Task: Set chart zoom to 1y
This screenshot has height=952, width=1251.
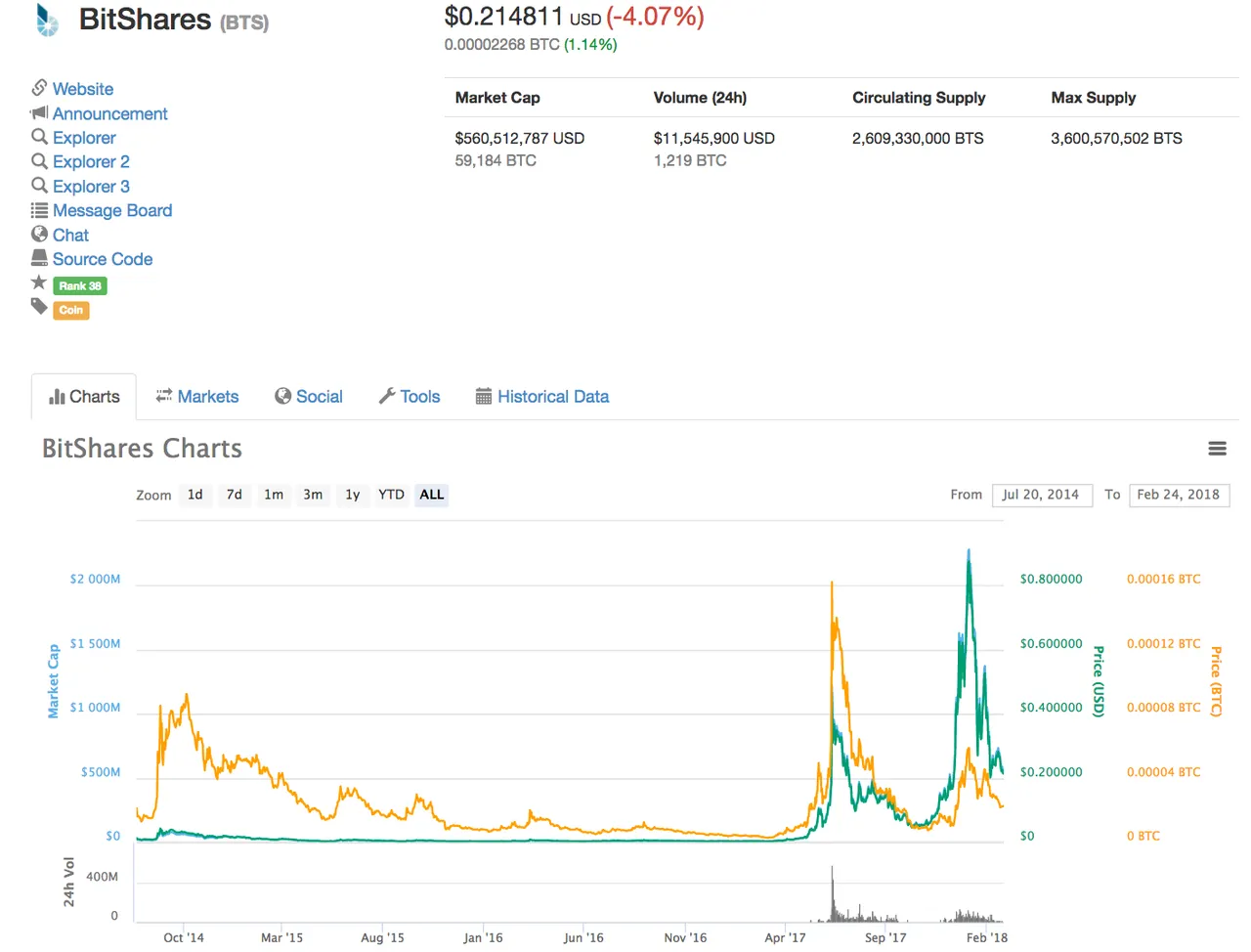Action: click(x=353, y=495)
